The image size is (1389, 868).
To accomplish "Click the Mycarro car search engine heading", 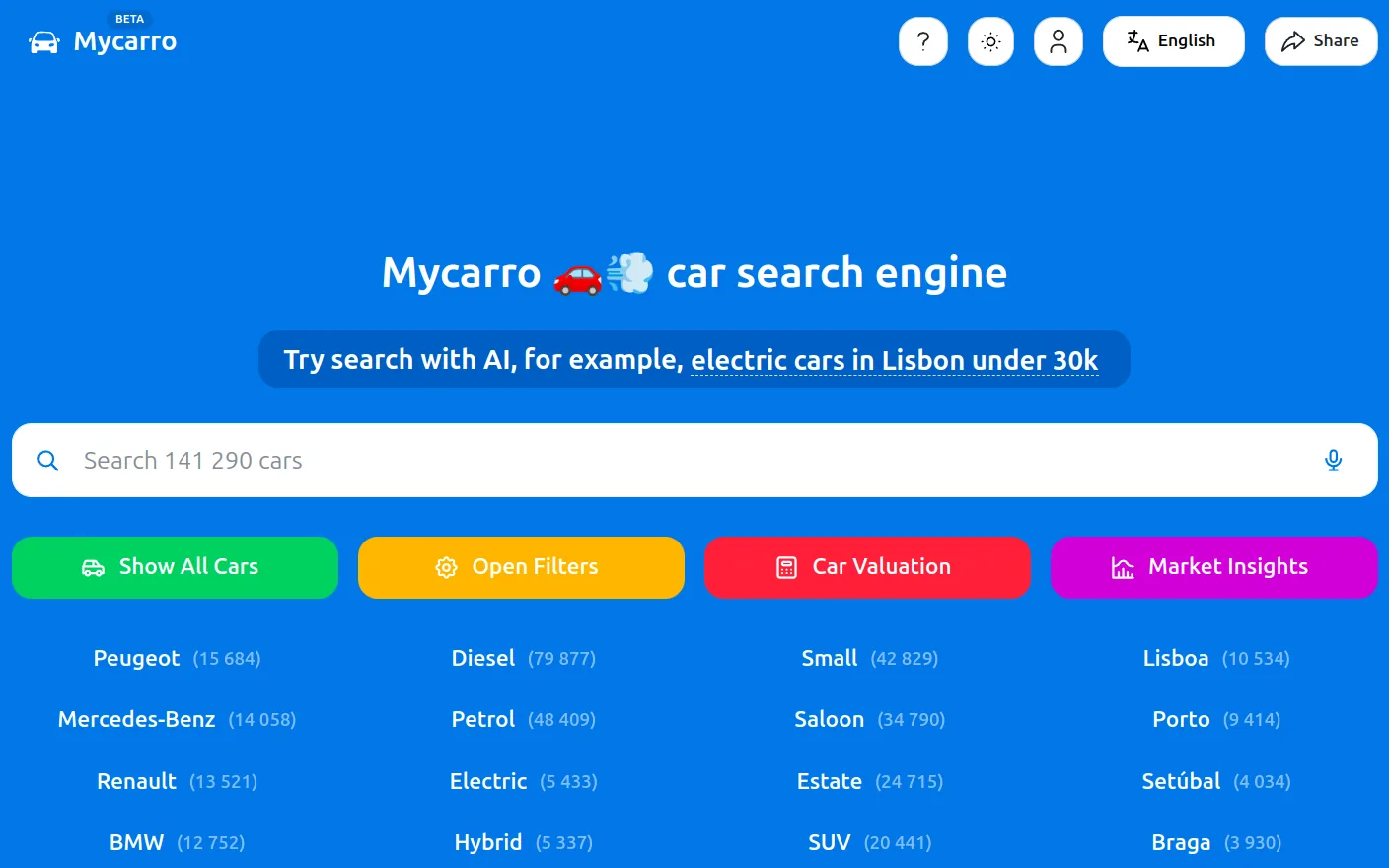I will point(694,273).
